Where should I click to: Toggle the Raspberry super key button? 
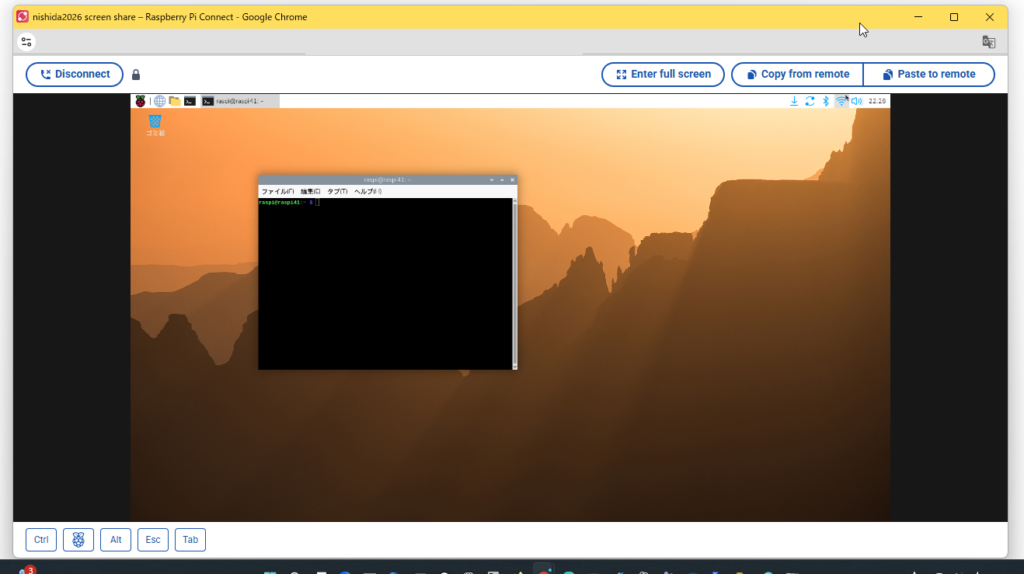pyautogui.click(x=78, y=540)
